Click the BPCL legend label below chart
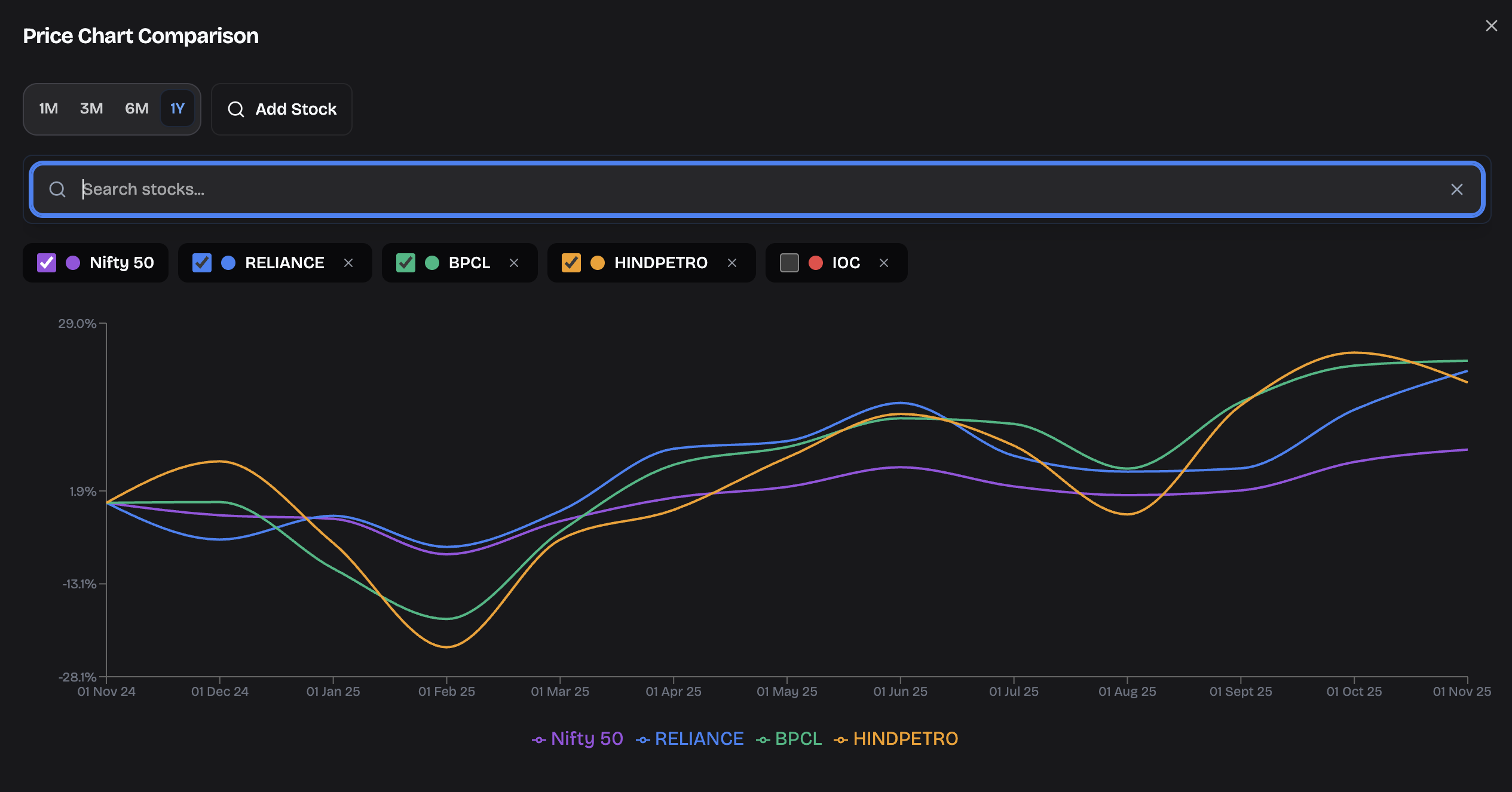This screenshot has width=1512, height=792. click(x=798, y=739)
